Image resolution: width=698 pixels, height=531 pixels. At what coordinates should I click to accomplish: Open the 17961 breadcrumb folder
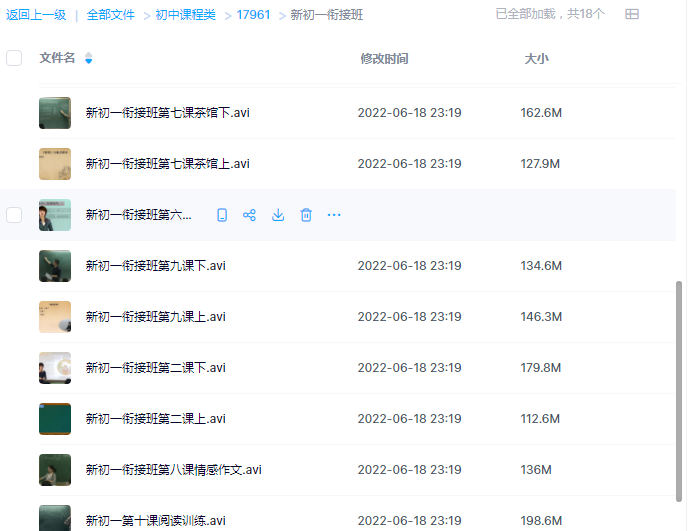[x=253, y=15]
